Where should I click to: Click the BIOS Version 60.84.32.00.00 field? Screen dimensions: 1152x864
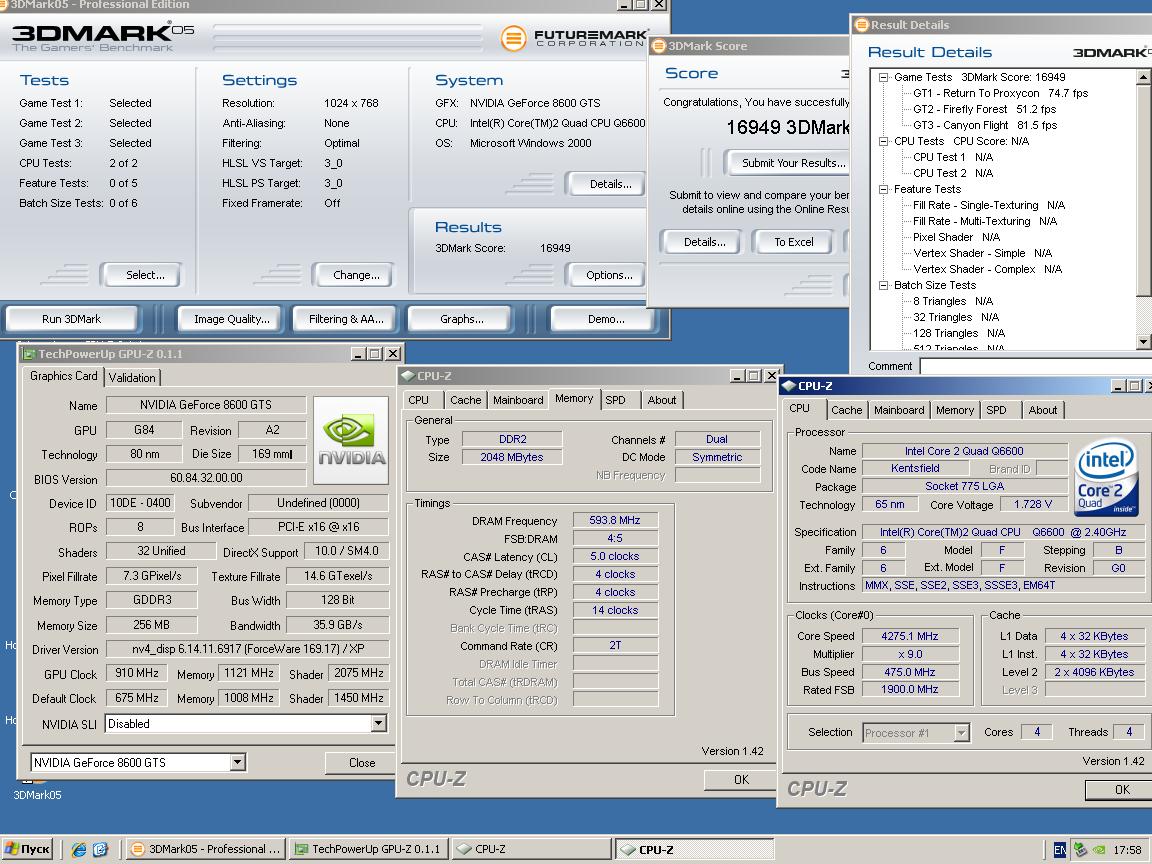[x=206, y=478]
